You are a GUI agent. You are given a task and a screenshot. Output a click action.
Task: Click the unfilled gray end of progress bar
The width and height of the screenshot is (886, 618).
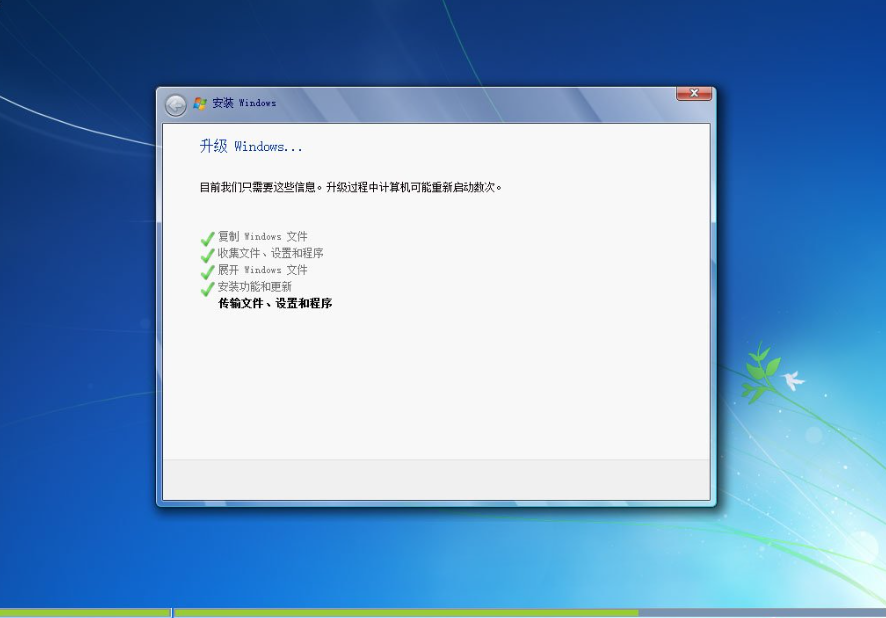[x=762, y=613]
